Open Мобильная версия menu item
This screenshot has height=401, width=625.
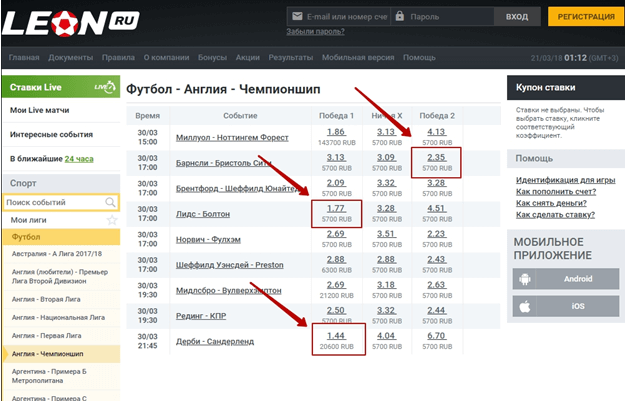pyautogui.click(x=358, y=57)
